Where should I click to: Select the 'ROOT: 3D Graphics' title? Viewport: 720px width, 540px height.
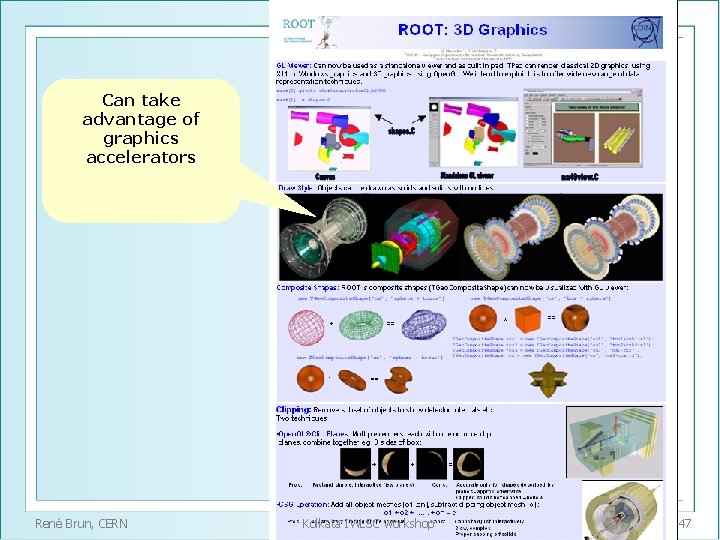pyautogui.click(x=472, y=30)
